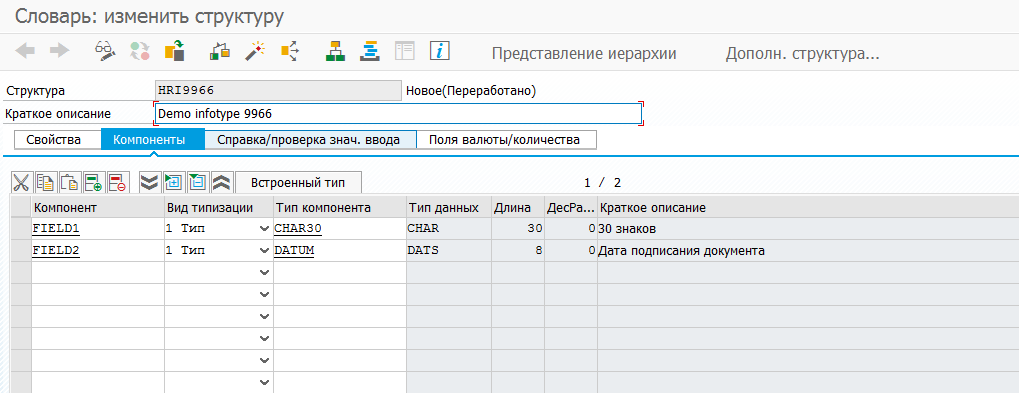Click the Activate wand icon

click(x=254, y=51)
